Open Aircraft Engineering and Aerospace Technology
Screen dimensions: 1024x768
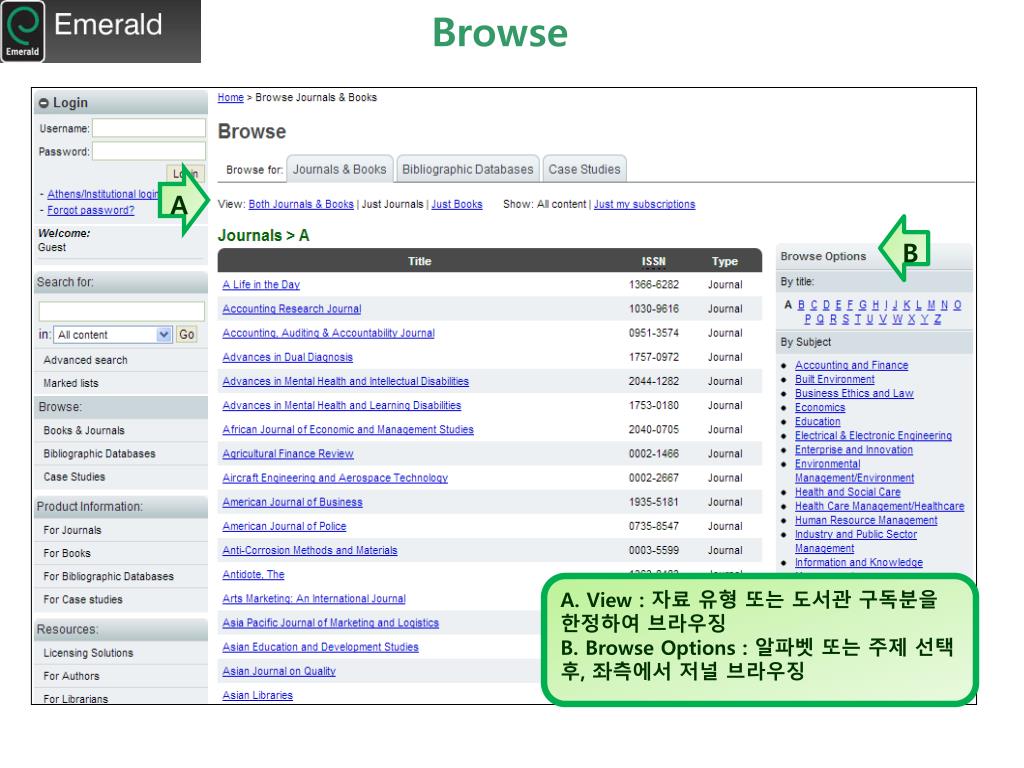[x=335, y=478]
